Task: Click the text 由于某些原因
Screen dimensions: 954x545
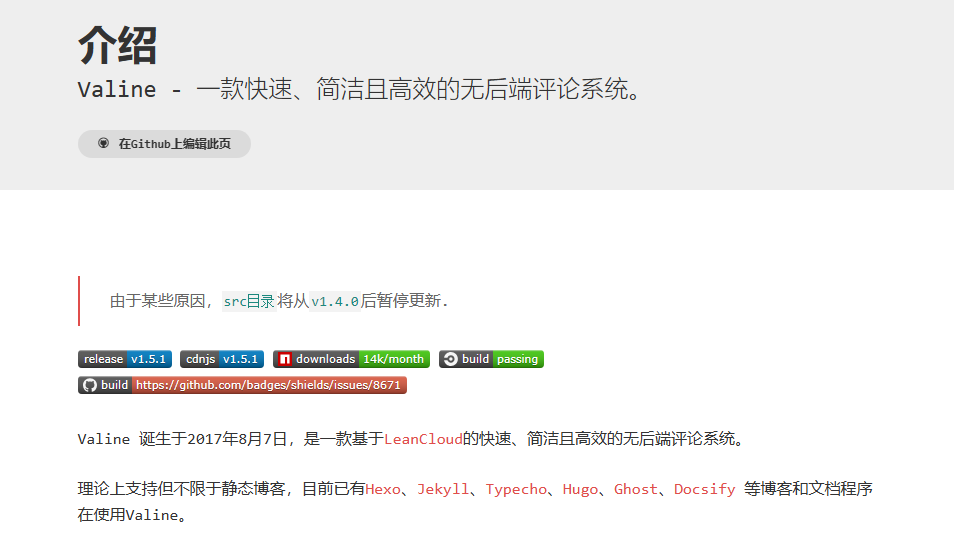Action: [157, 300]
